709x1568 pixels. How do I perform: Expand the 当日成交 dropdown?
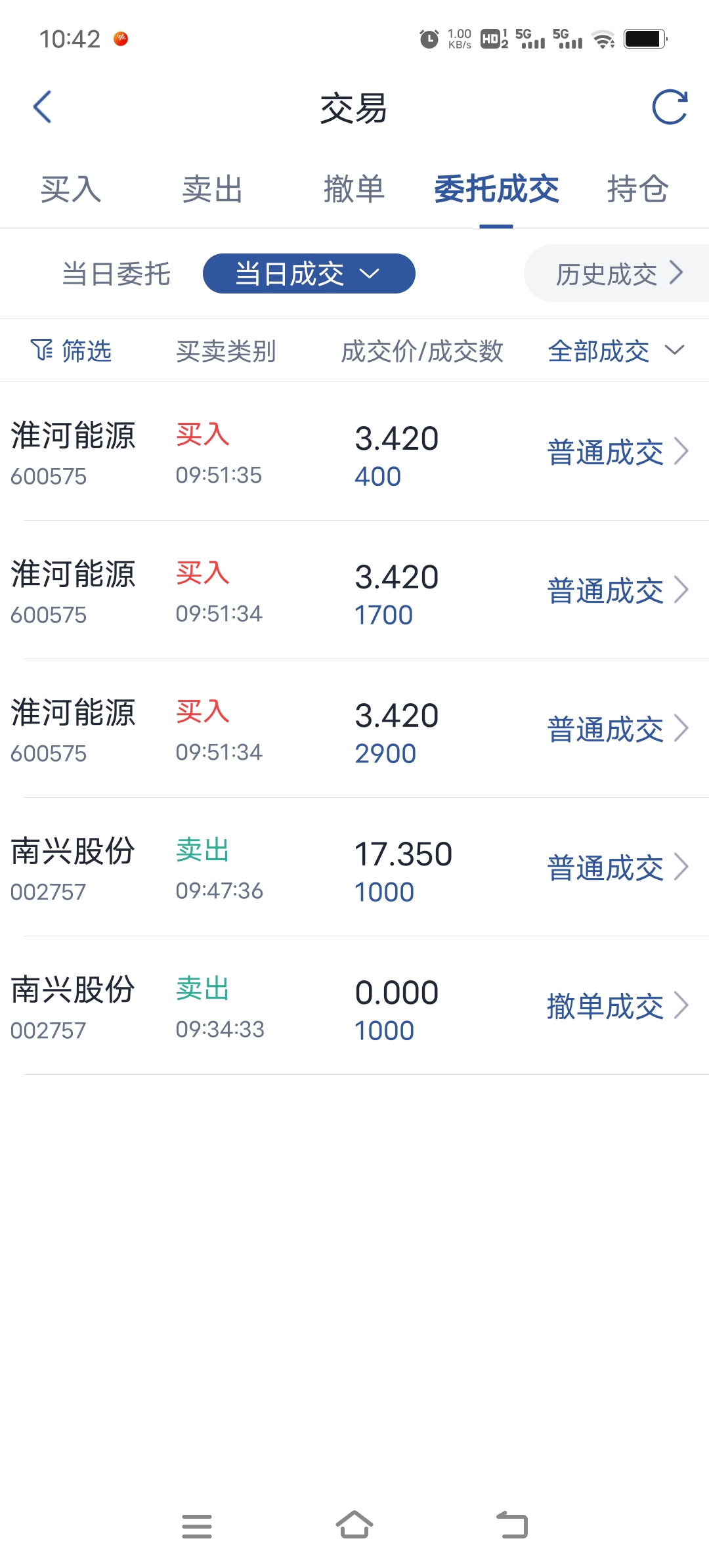point(309,273)
